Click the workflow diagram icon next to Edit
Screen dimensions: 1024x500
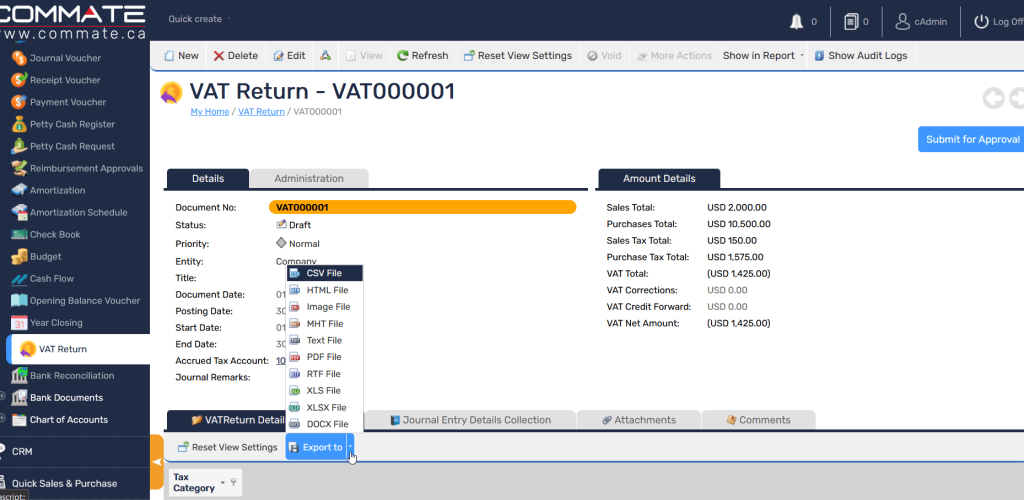[x=325, y=56]
